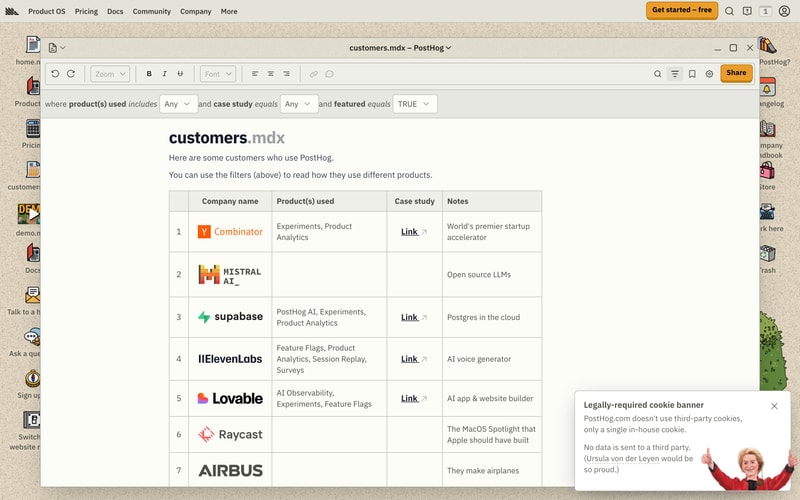The image size is (800, 500).
Task: Align text left
Action: [x=255, y=74]
